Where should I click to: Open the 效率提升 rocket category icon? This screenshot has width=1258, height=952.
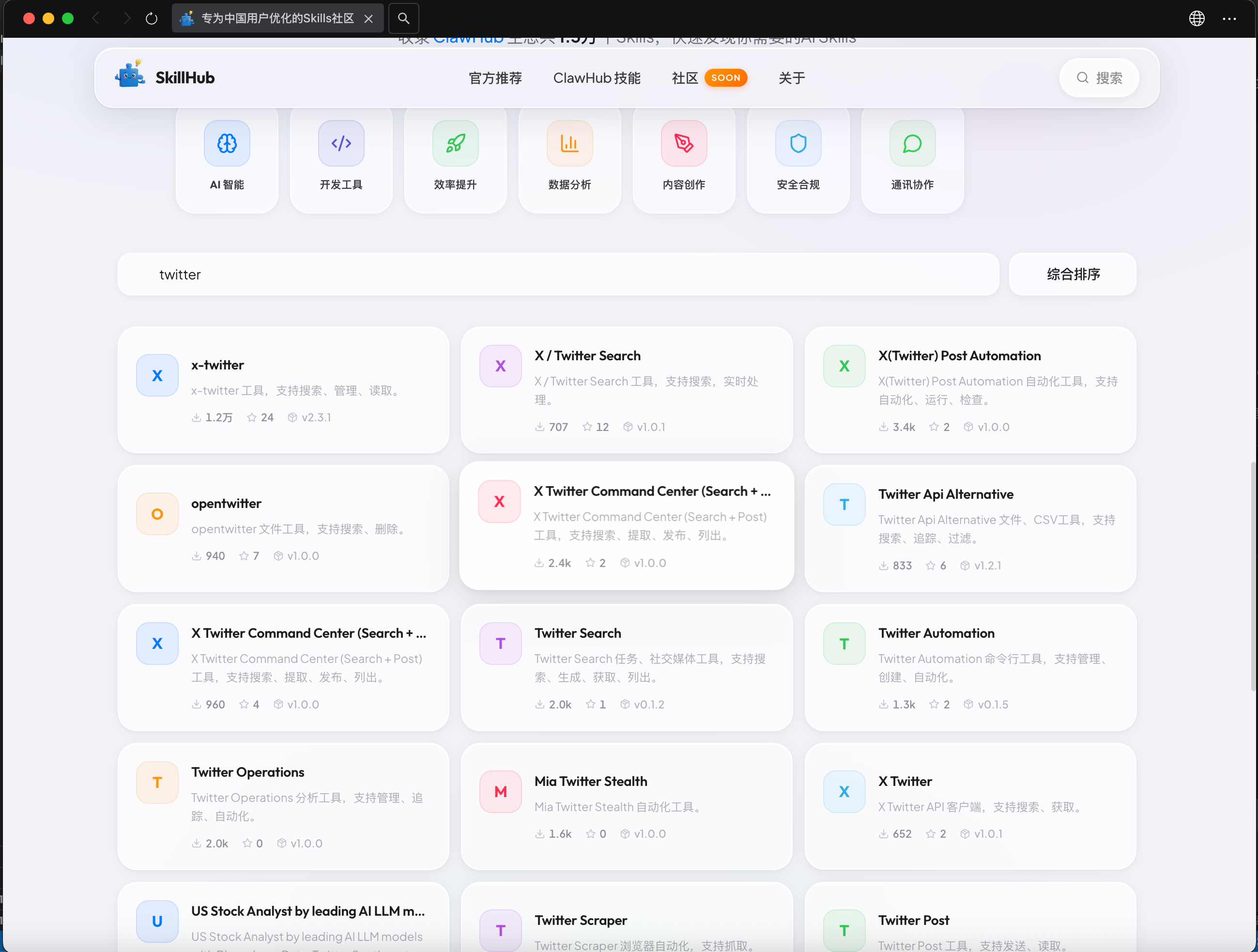coord(456,143)
